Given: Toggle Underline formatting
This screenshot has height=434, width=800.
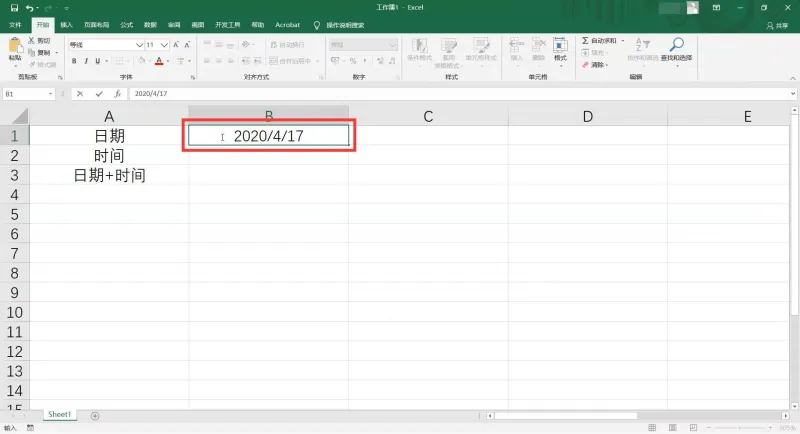Looking at the screenshot, I should point(97,61).
